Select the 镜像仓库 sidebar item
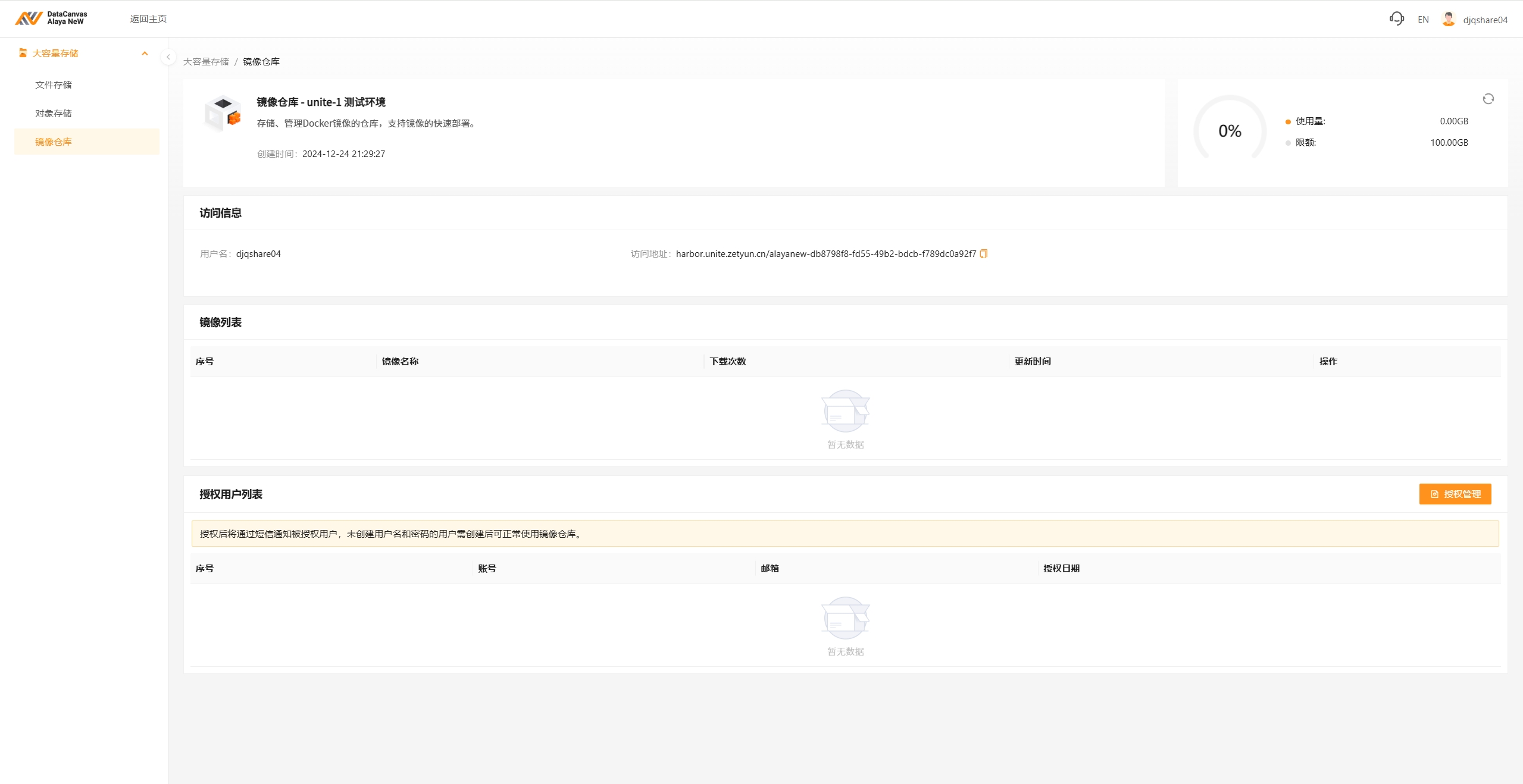Image resolution: width=1523 pixels, height=784 pixels. click(54, 142)
